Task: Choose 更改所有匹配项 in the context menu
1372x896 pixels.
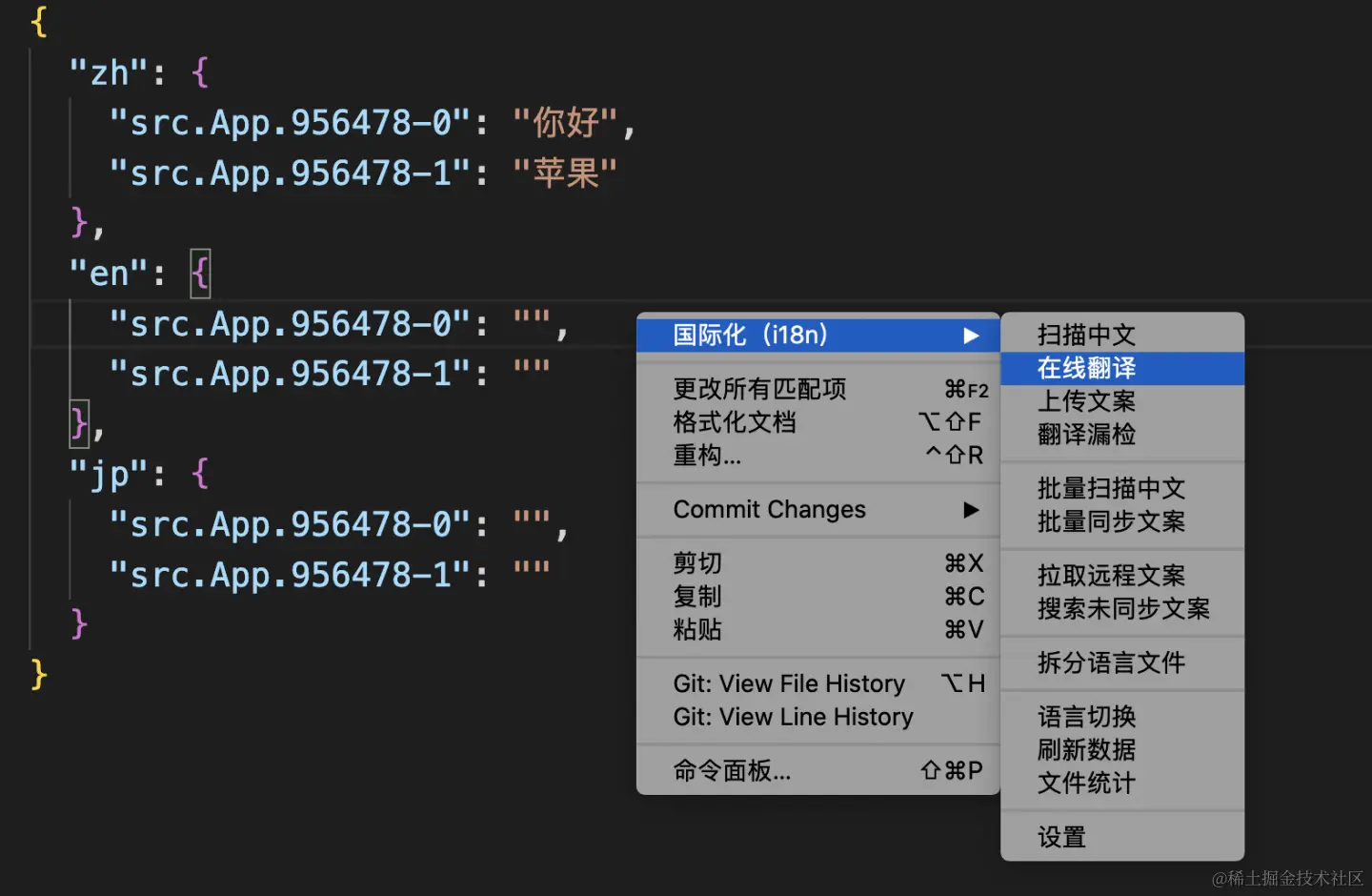Action: tap(817, 389)
